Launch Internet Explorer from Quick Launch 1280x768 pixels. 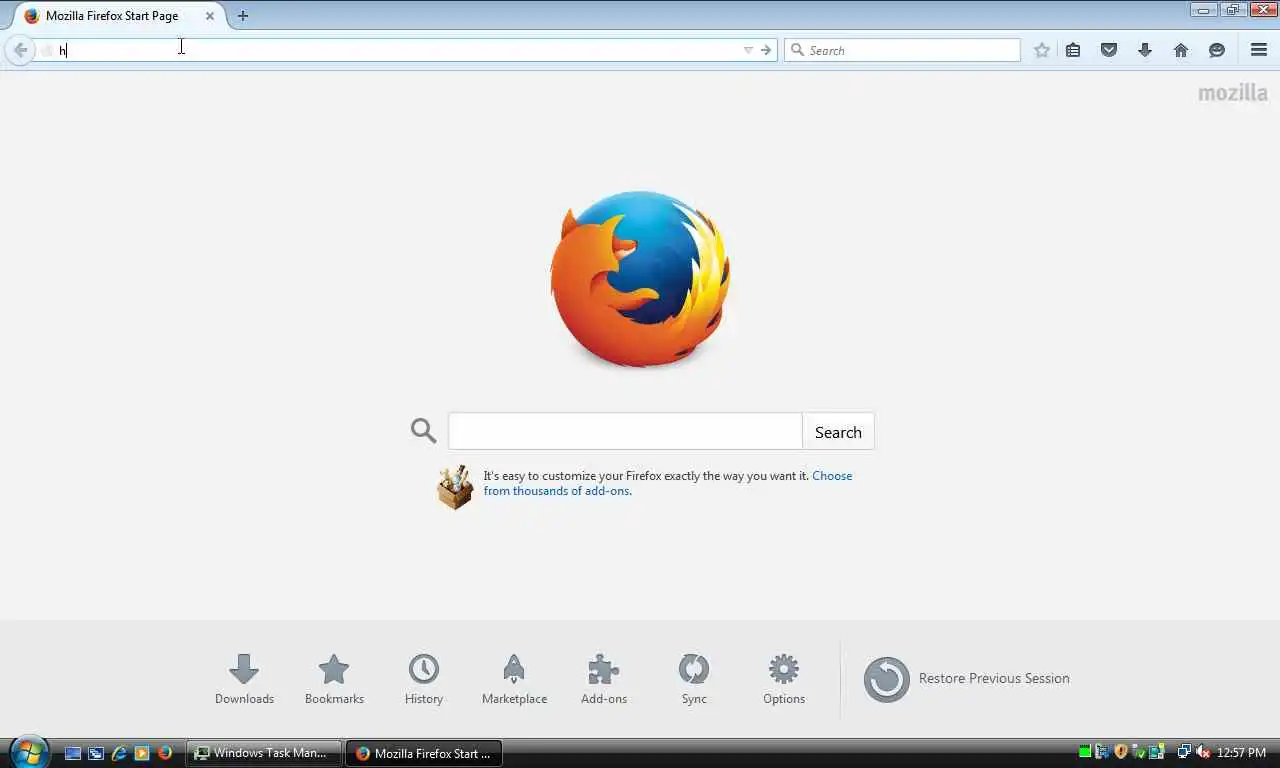tap(119, 753)
